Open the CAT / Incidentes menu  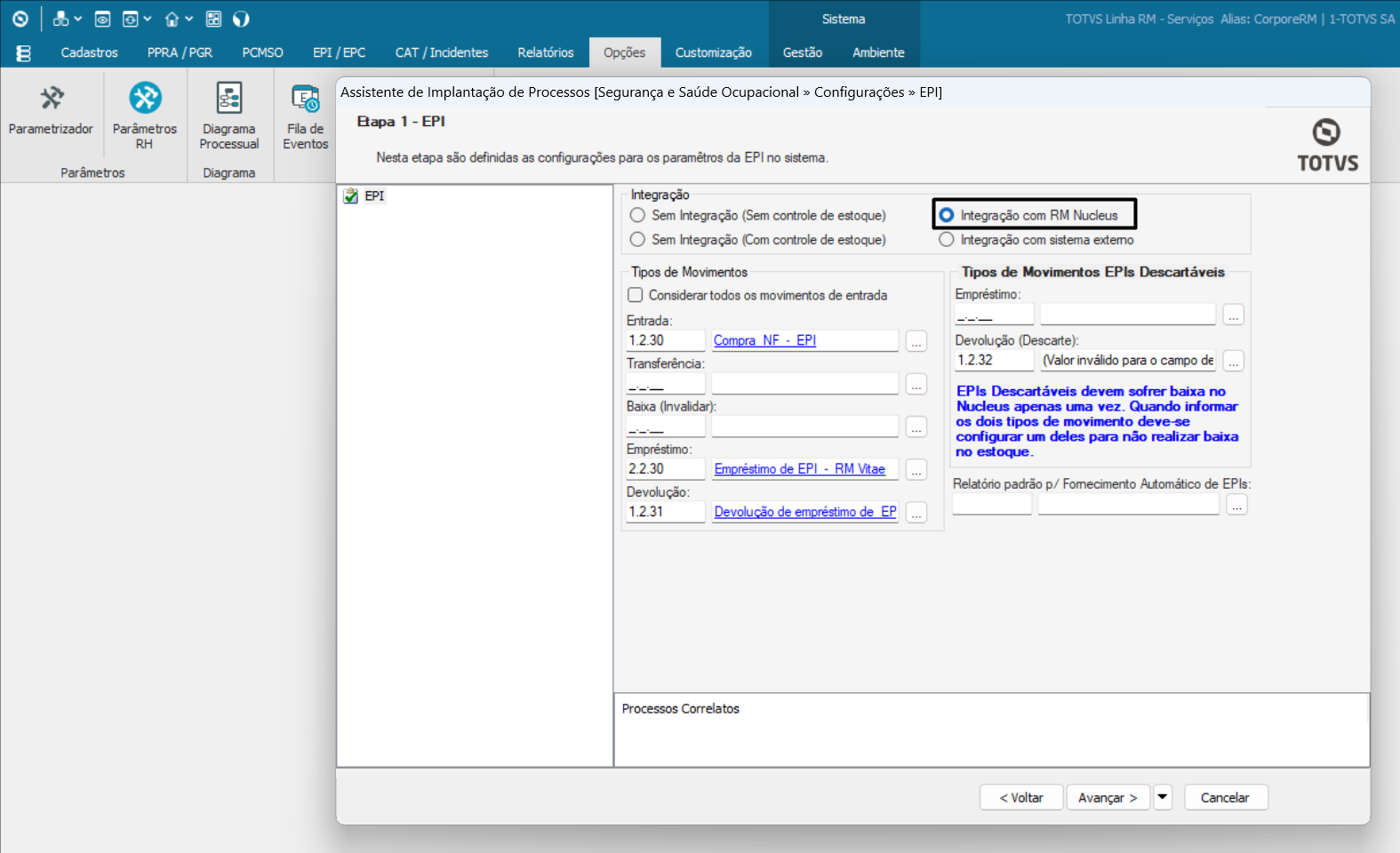pos(442,52)
